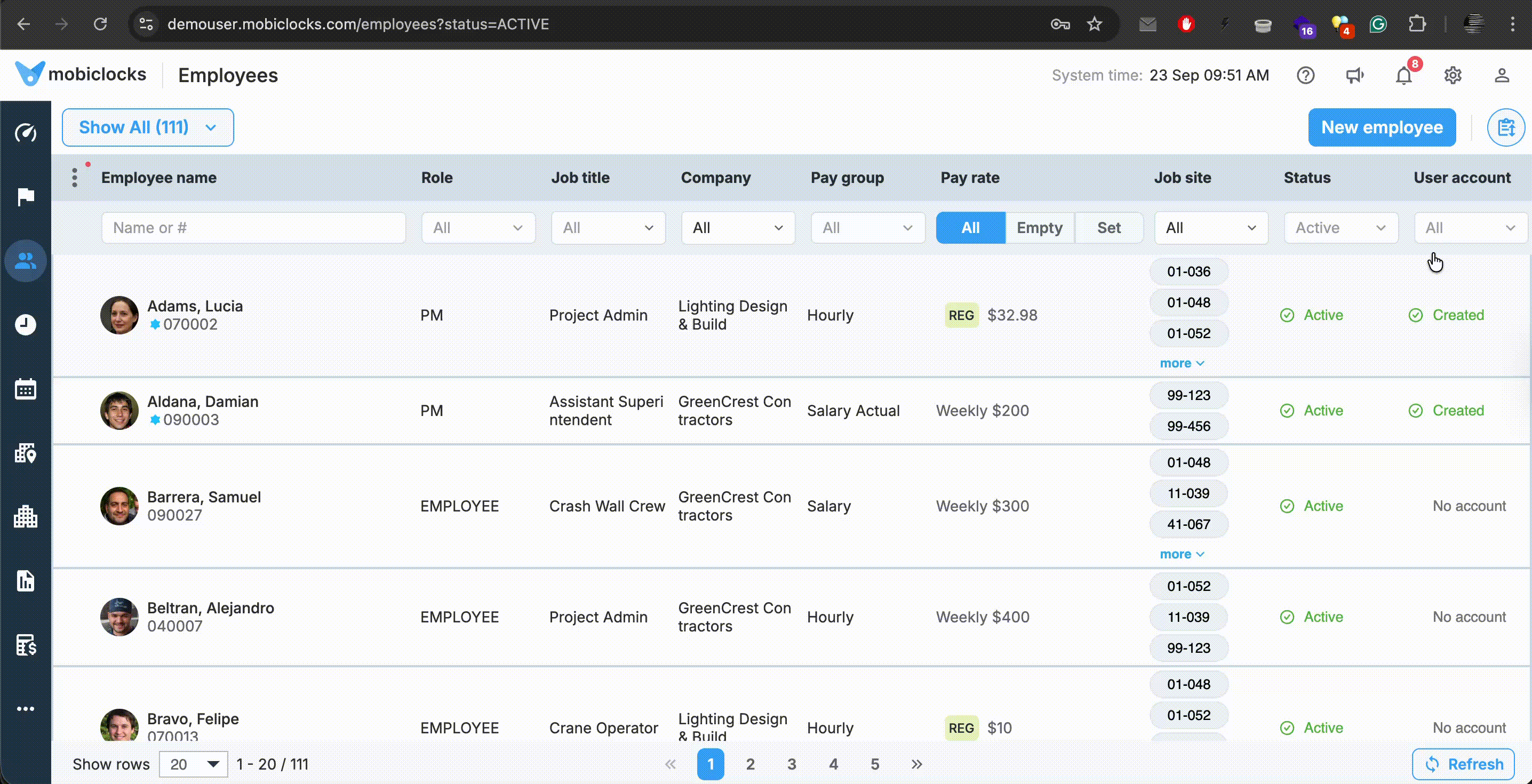Click the help question mark icon

click(x=1305, y=76)
